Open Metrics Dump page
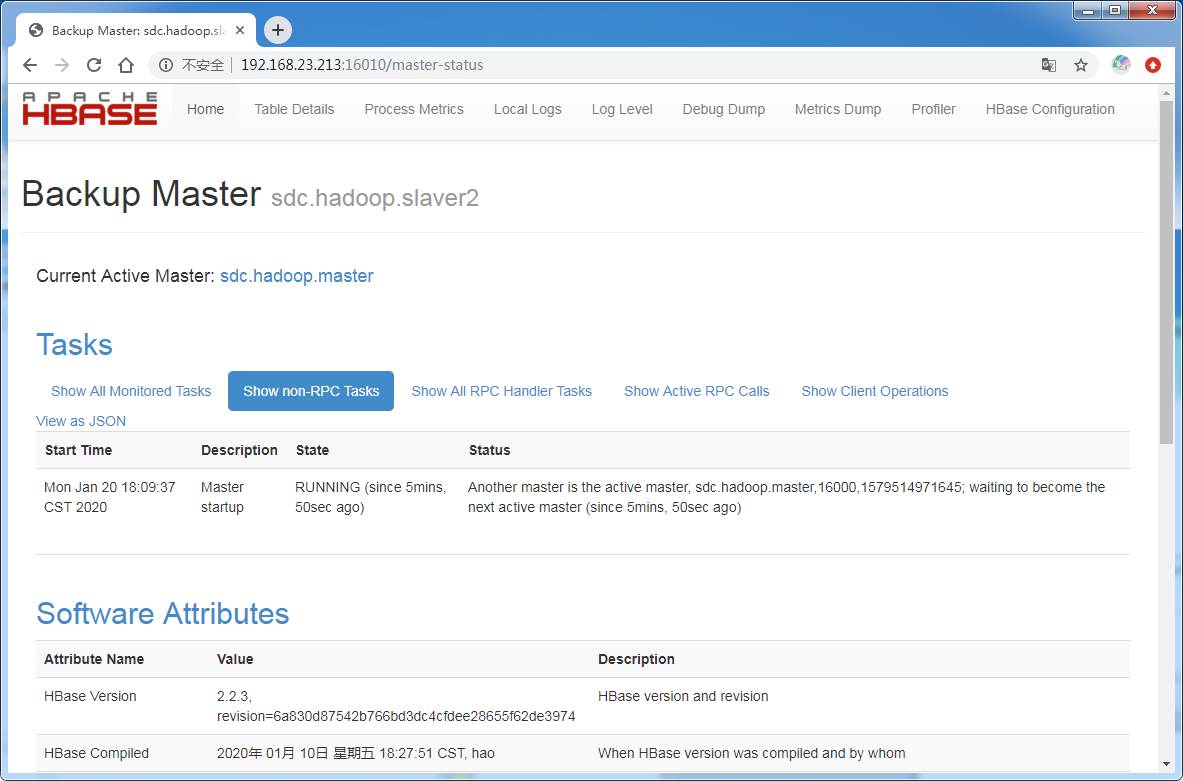Viewport: 1183px width, 781px height. (x=837, y=109)
